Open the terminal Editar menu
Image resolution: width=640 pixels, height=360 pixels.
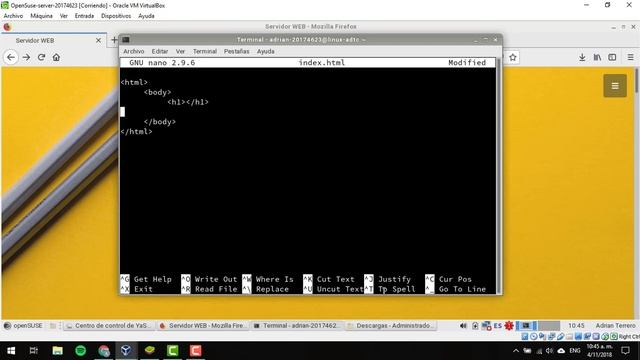coord(160,51)
